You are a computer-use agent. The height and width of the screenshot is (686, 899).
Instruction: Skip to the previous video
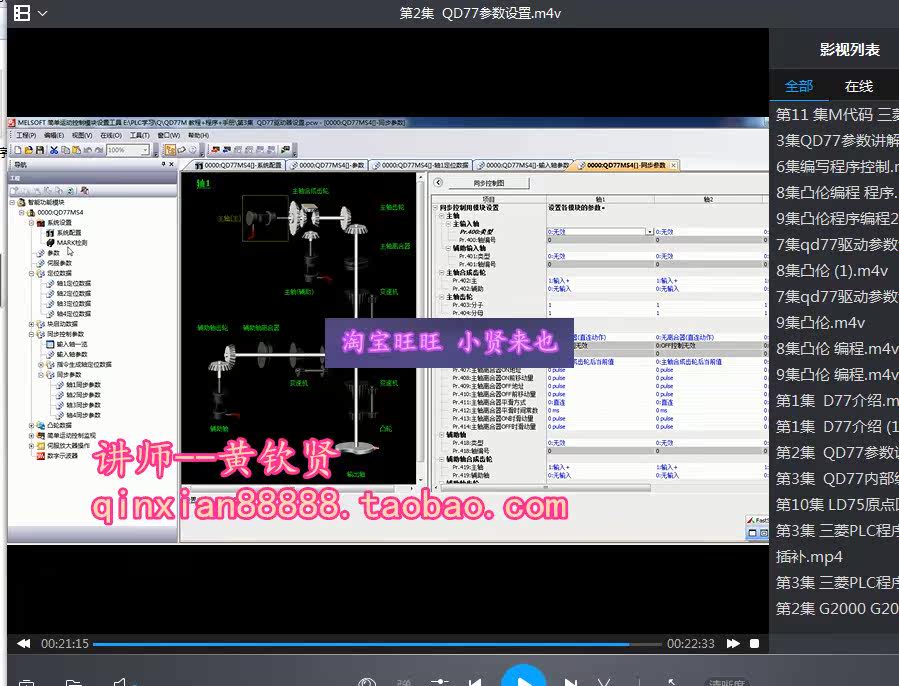[x=475, y=682]
